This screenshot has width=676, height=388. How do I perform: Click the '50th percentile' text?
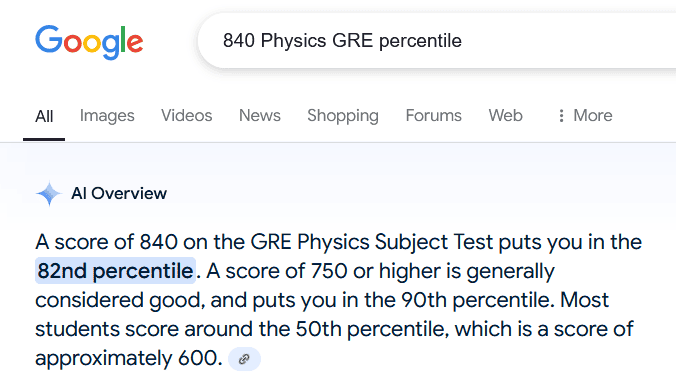click(372, 329)
